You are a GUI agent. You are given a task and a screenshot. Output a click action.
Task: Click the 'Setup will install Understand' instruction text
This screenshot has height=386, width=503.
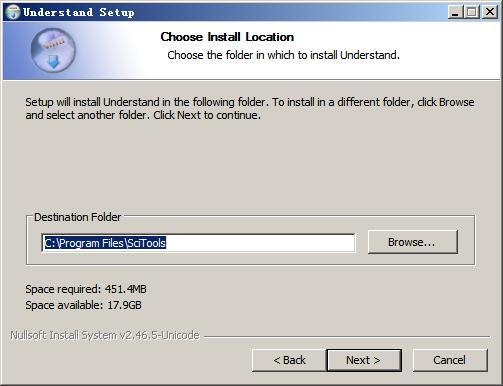pyautogui.click(x=250, y=108)
